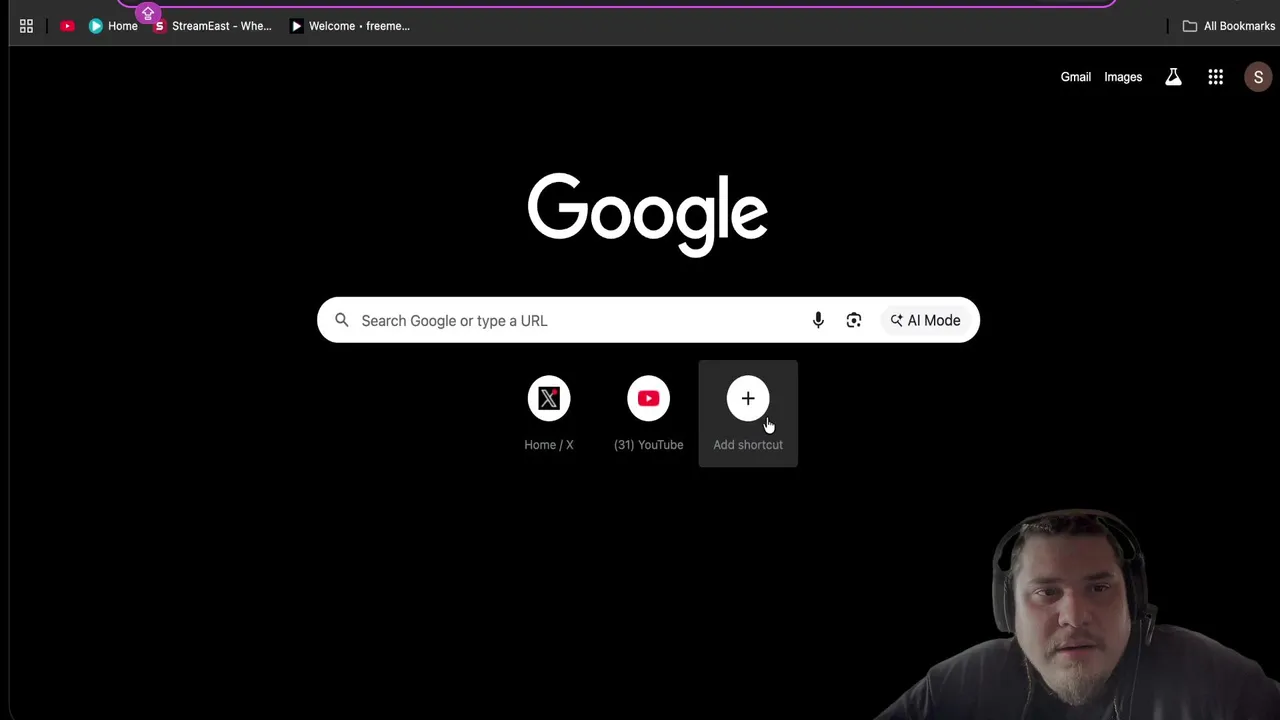Viewport: 1280px width, 720px height.
Task: Click the Add shortcut plus button
Action: pos(748,399)
